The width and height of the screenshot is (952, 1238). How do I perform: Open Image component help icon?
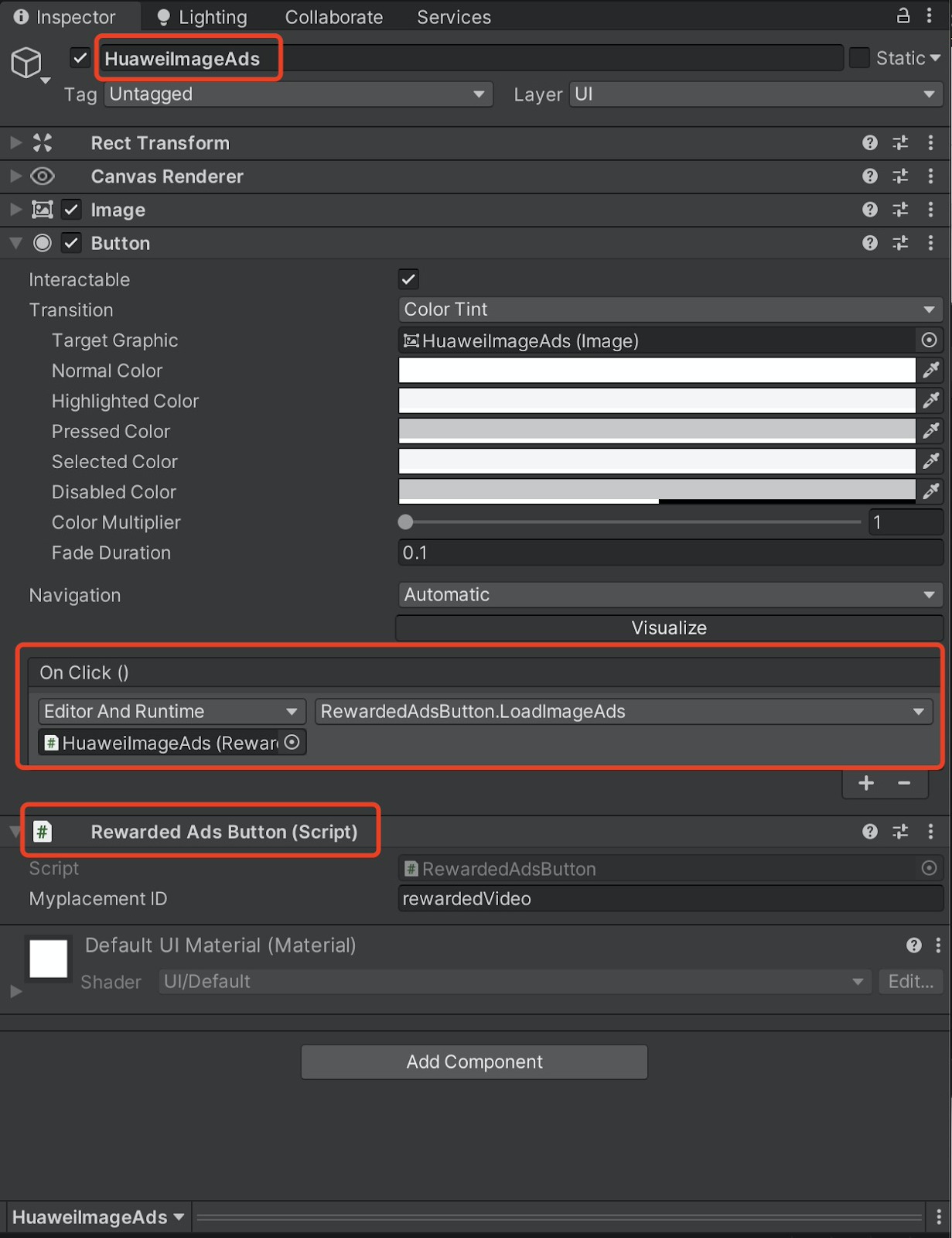tap(870, 209)
